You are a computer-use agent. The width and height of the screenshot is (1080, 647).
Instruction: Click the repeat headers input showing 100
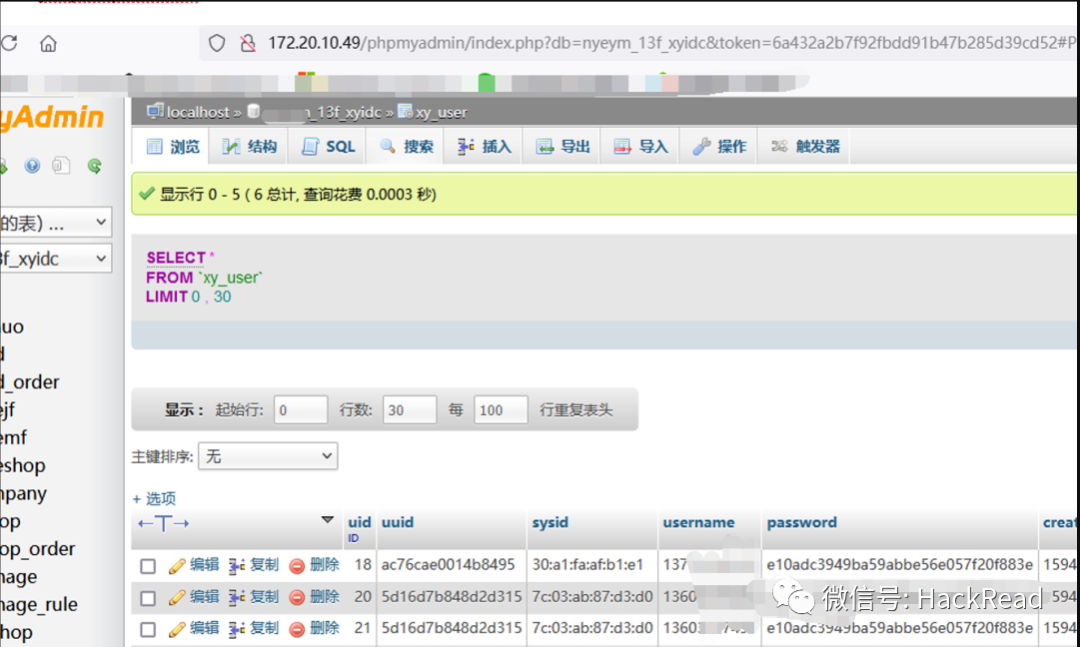[x=501, y=410]
